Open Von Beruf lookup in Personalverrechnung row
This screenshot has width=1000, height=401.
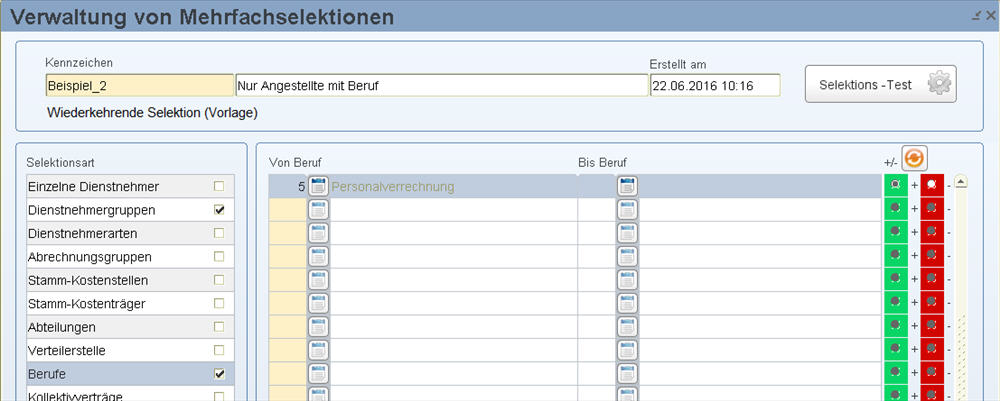[318, 186]
